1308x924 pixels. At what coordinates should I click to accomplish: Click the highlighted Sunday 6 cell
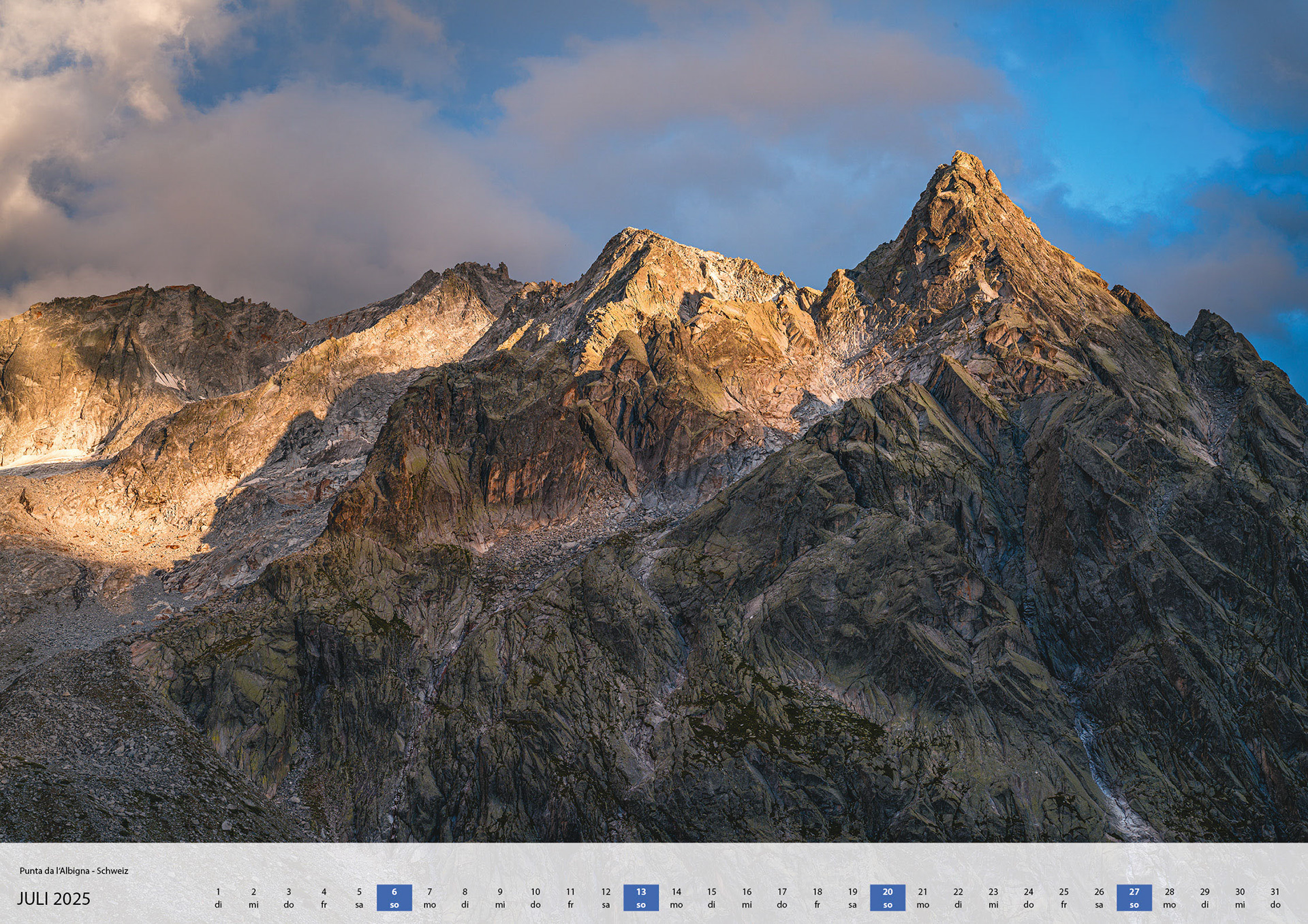tap(394, 898)
